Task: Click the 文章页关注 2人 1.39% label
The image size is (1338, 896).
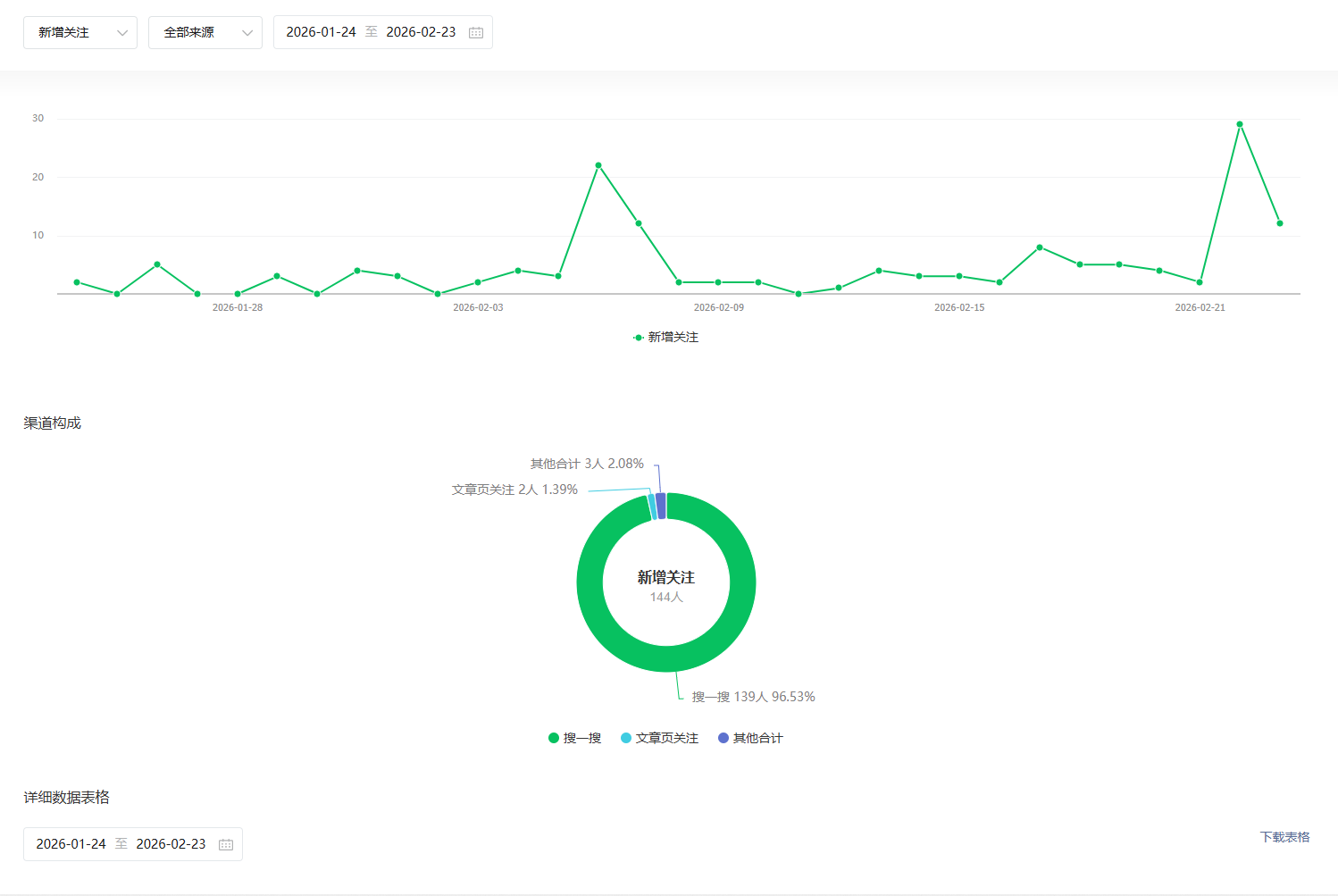Action: (514, 490)
